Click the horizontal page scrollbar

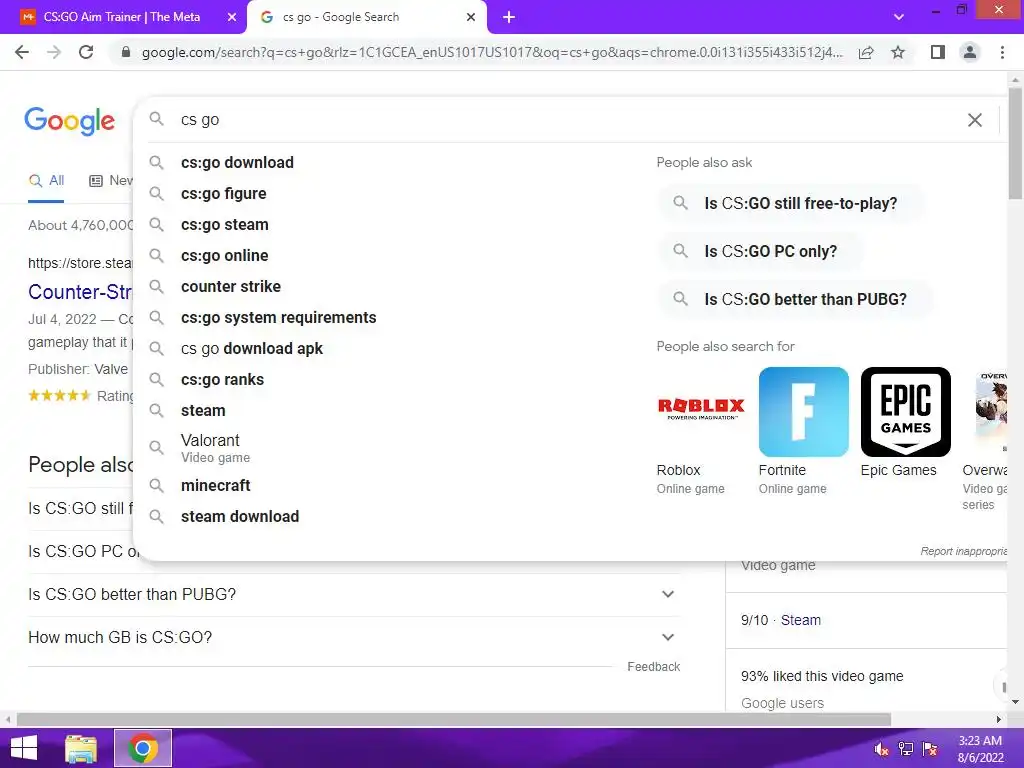pos(454,720)
